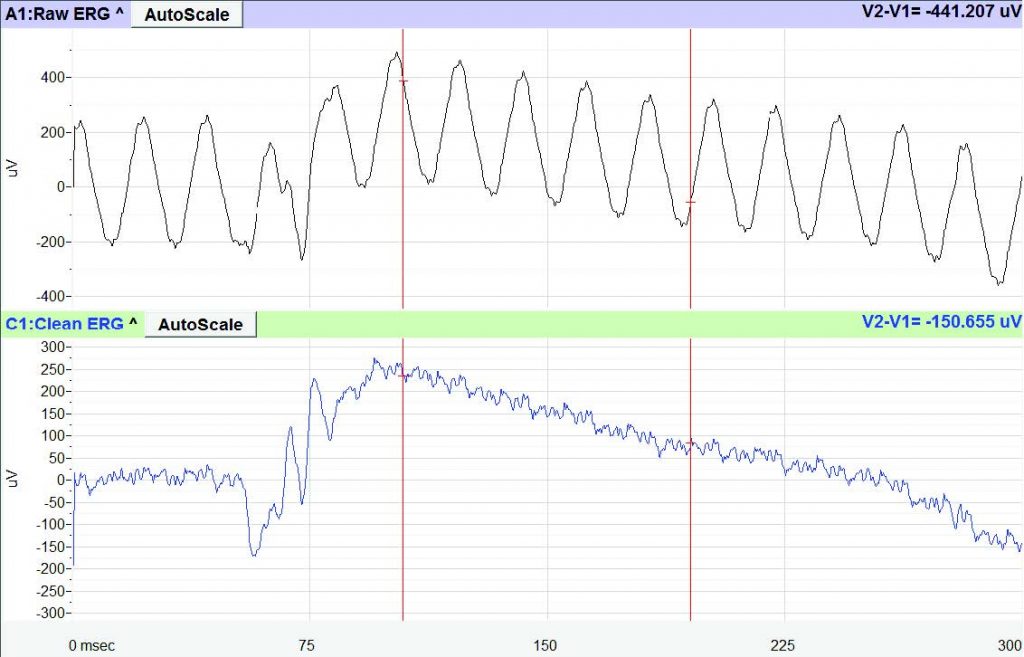Click the 75 mark on the time axis
The height and width of the screenshot is (657, 1024).
click(305, 646)
